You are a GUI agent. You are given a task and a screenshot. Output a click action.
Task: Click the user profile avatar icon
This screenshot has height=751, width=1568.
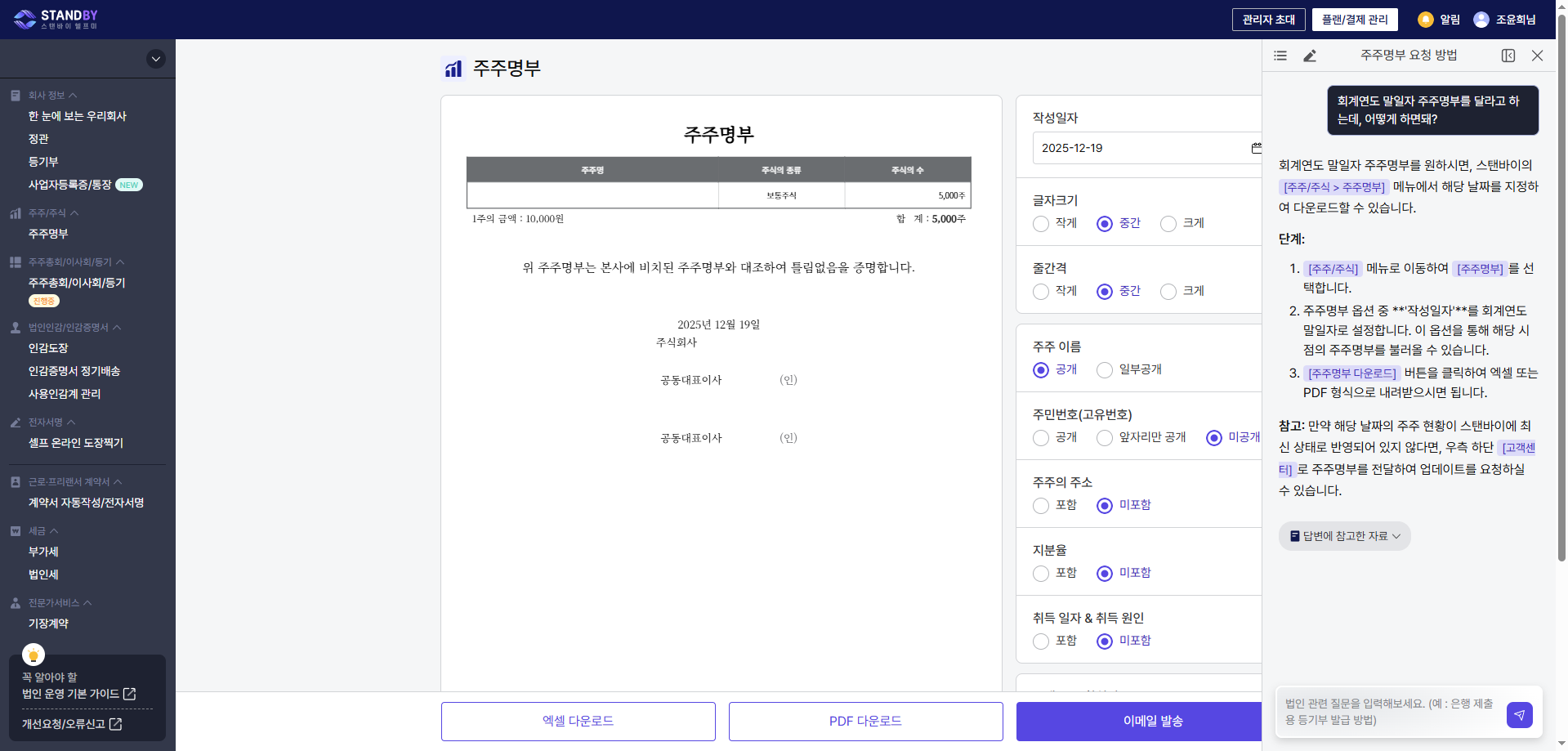coord(1481,20)
